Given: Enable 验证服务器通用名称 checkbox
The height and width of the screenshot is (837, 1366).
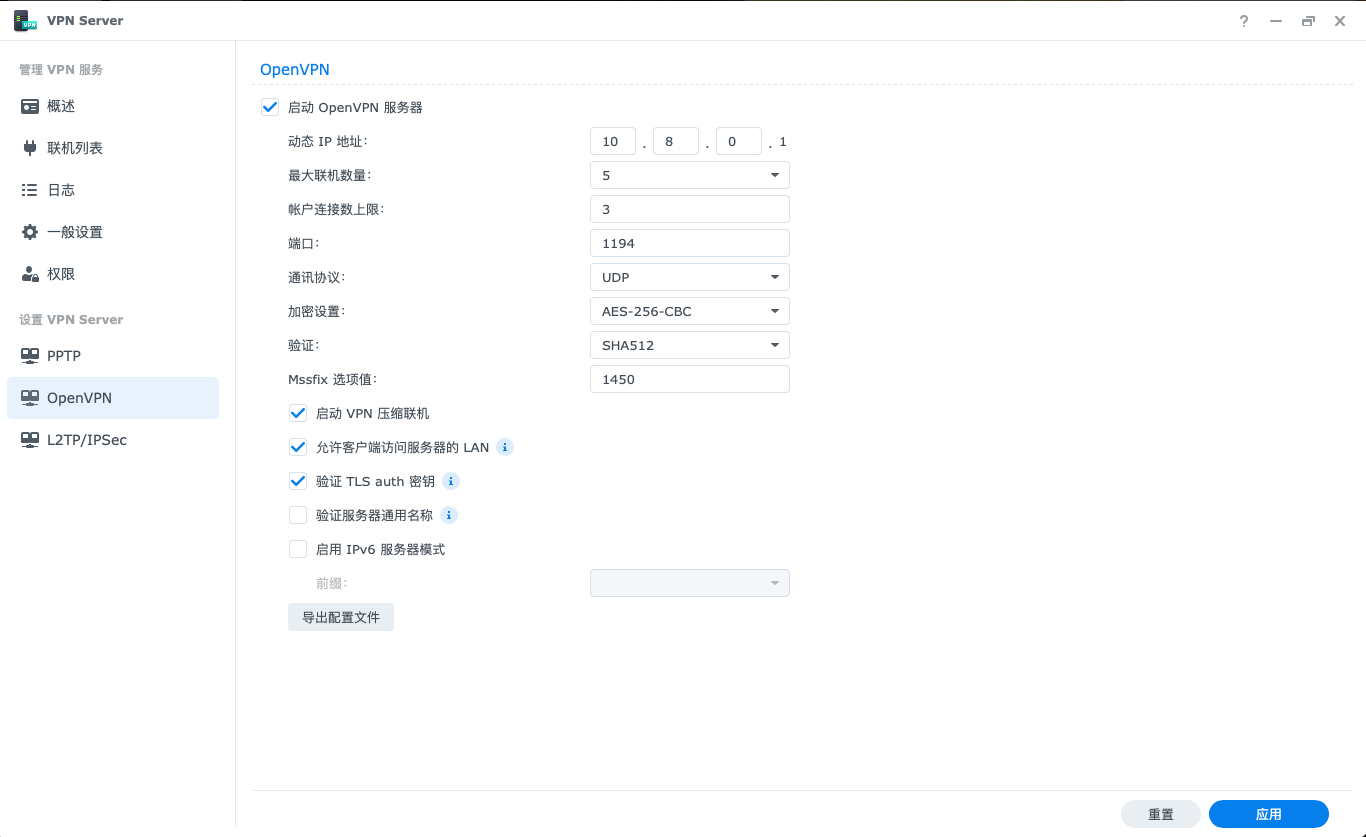Looking at the screenshot, I should (298, 515).
